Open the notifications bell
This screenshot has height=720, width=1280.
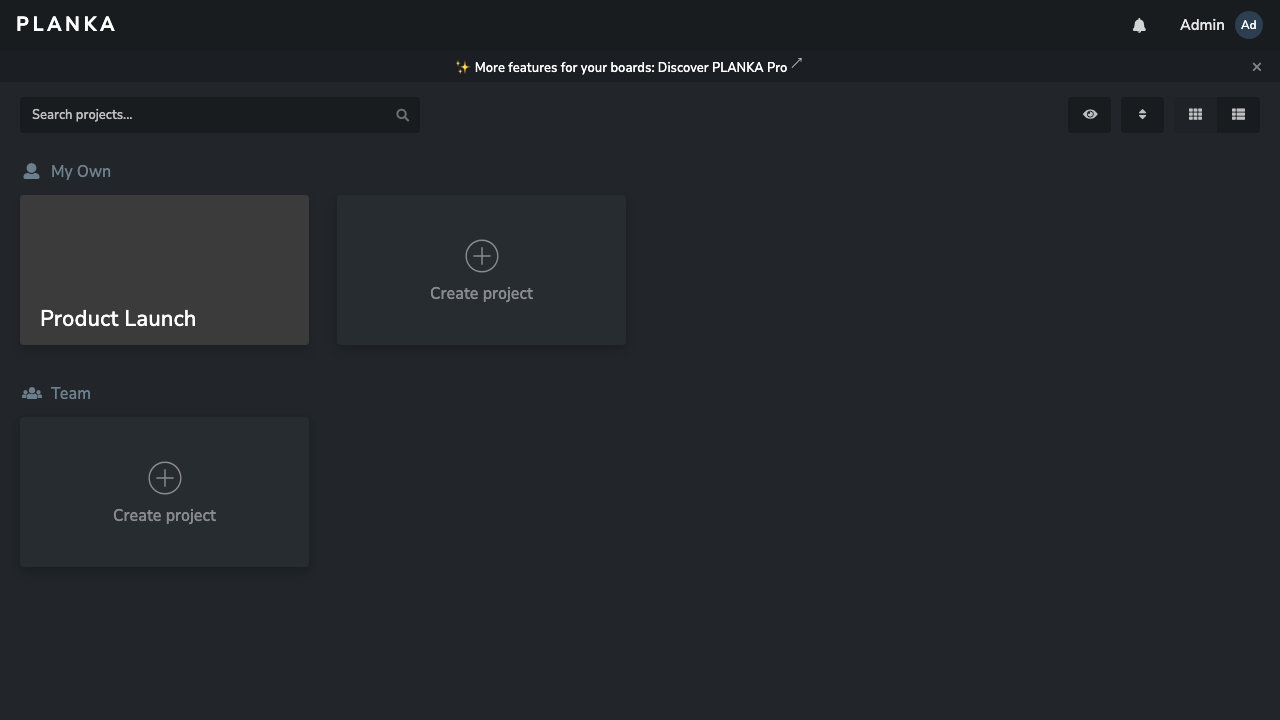click(1139, 25)
